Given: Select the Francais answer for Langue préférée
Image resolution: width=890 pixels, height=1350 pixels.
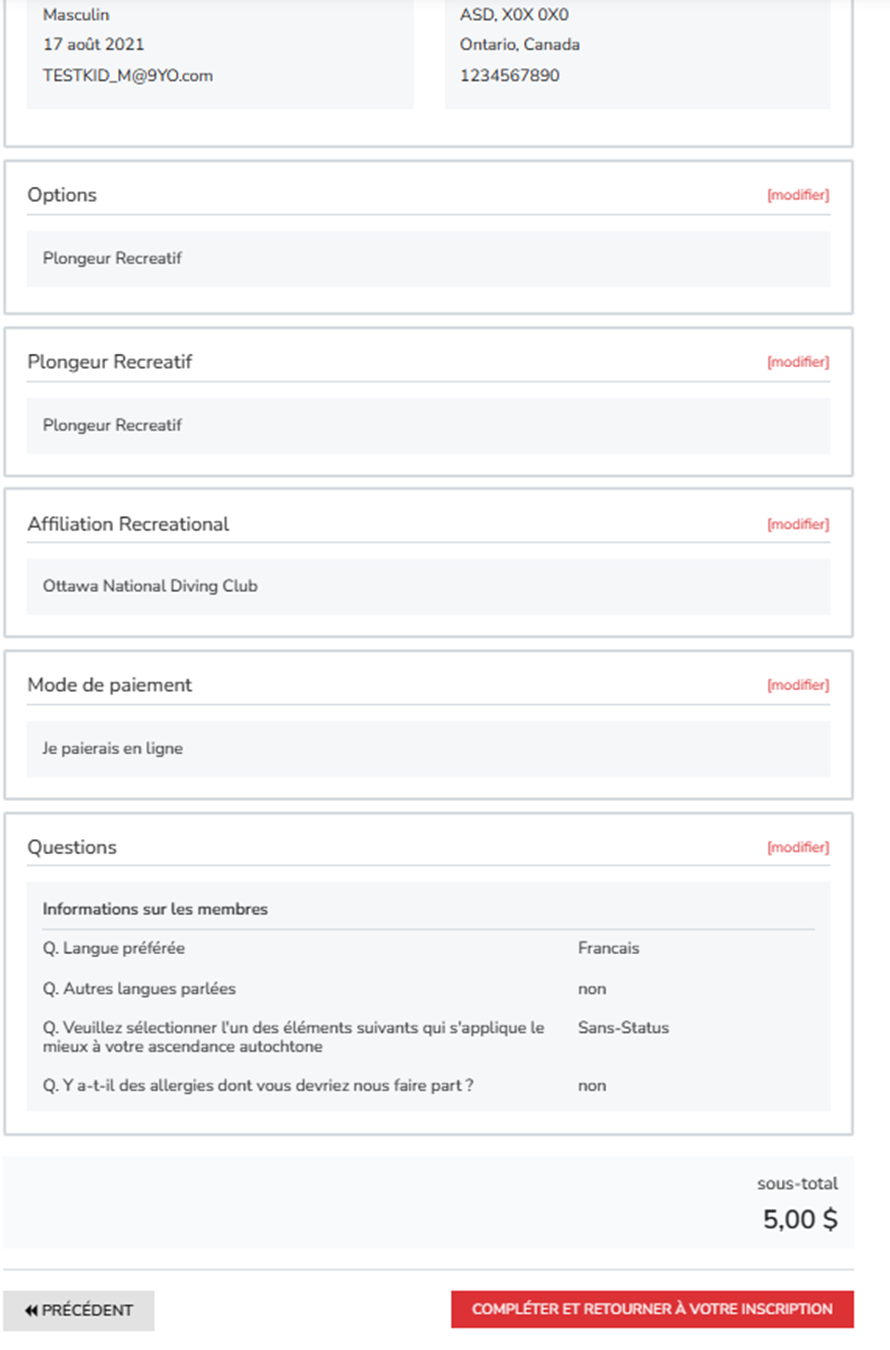Looking at the screenshot, I should click(608, 948).
